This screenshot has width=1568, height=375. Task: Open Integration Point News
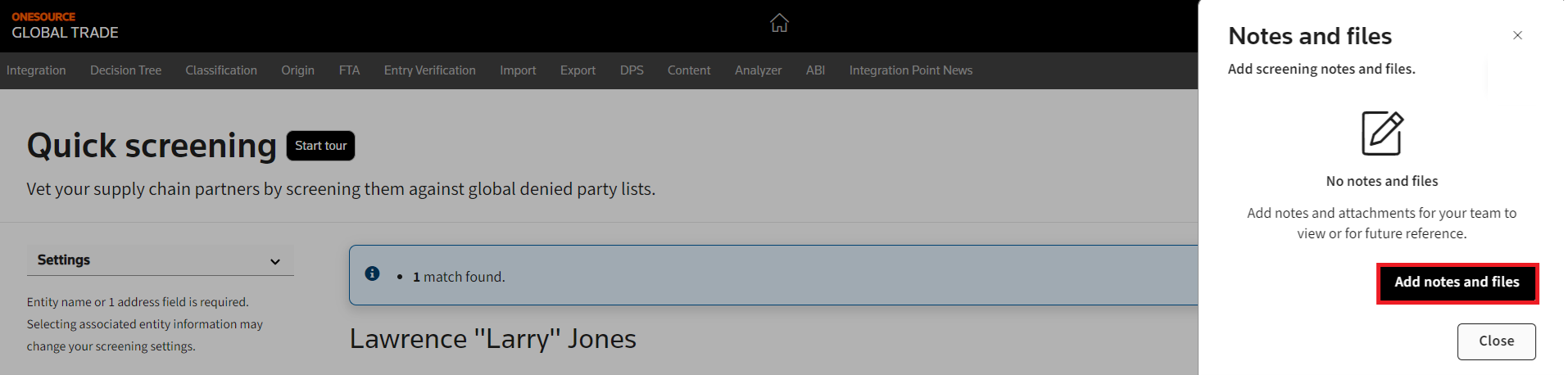(x=910, y=70)
